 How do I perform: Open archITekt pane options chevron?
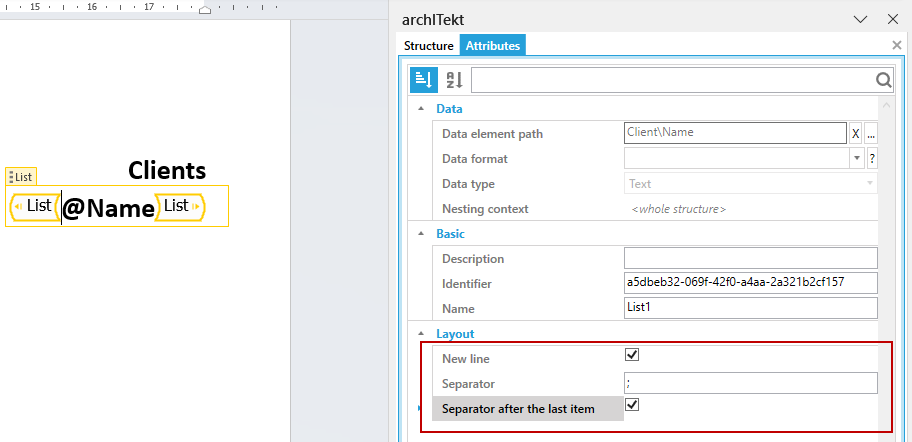click(x=860, y=19)
